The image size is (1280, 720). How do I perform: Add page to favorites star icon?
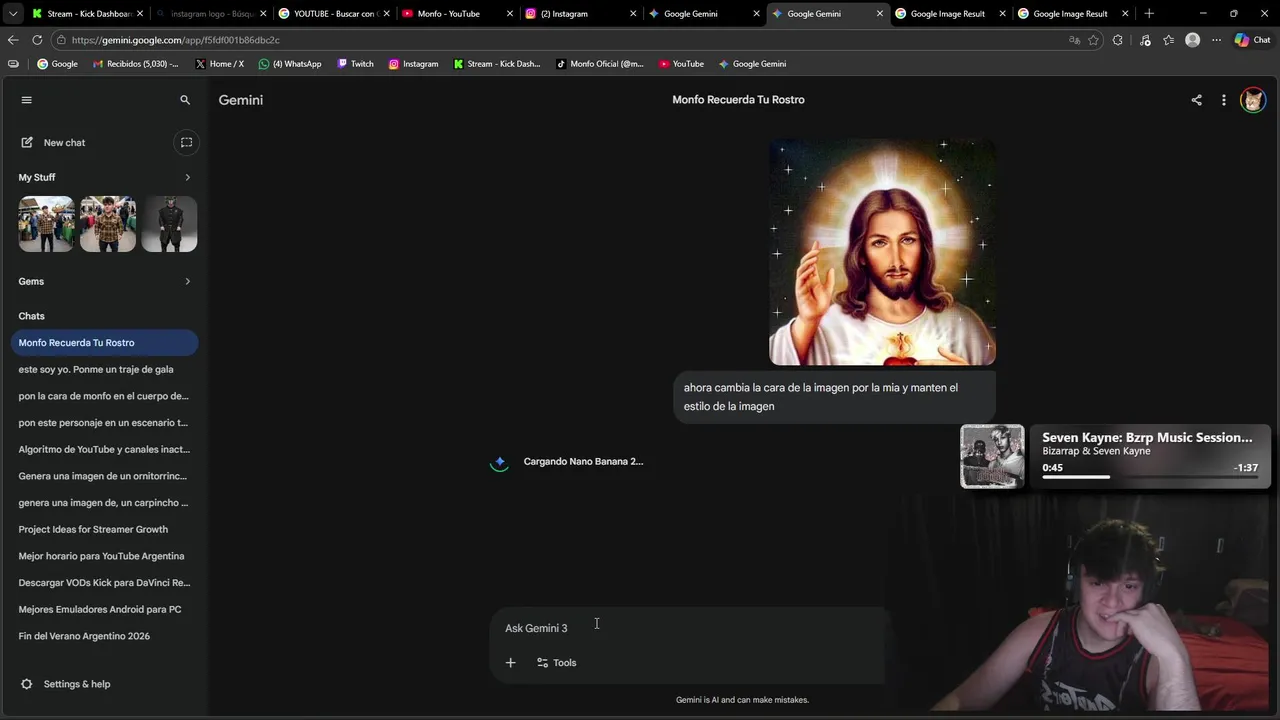point(1093,40)
